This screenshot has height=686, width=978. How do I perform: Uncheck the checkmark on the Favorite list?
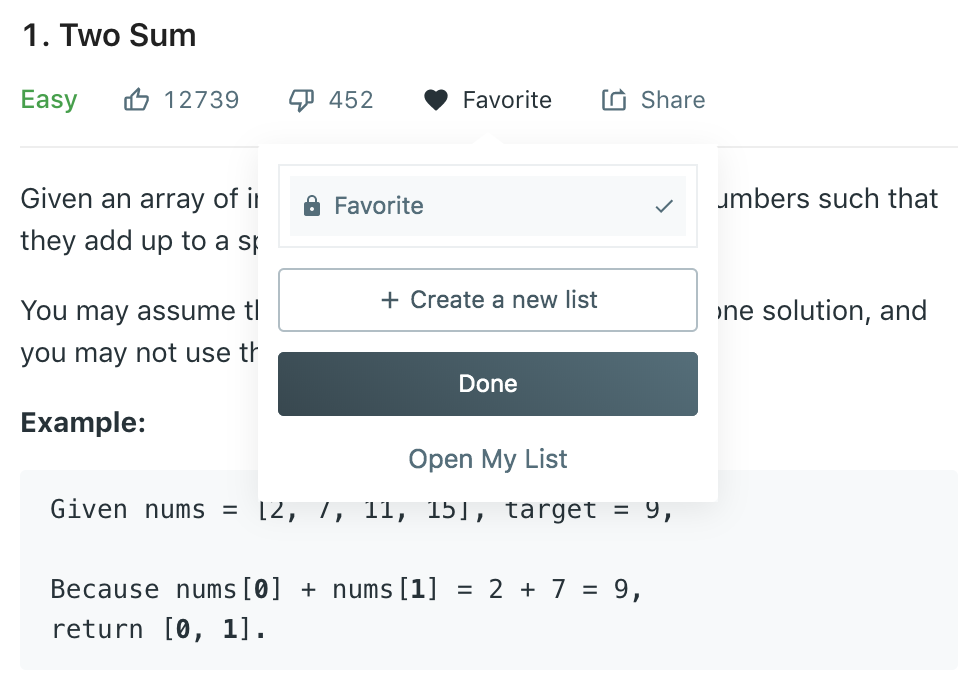(663, 207)
